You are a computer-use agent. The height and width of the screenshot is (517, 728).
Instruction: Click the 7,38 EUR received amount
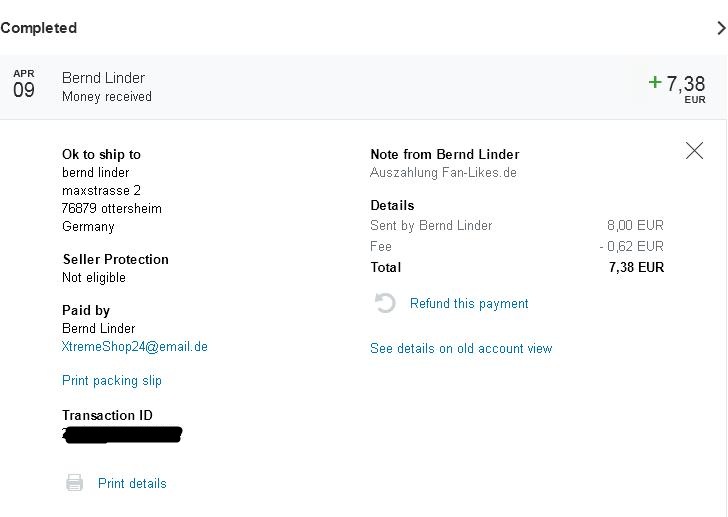[686, 85]
